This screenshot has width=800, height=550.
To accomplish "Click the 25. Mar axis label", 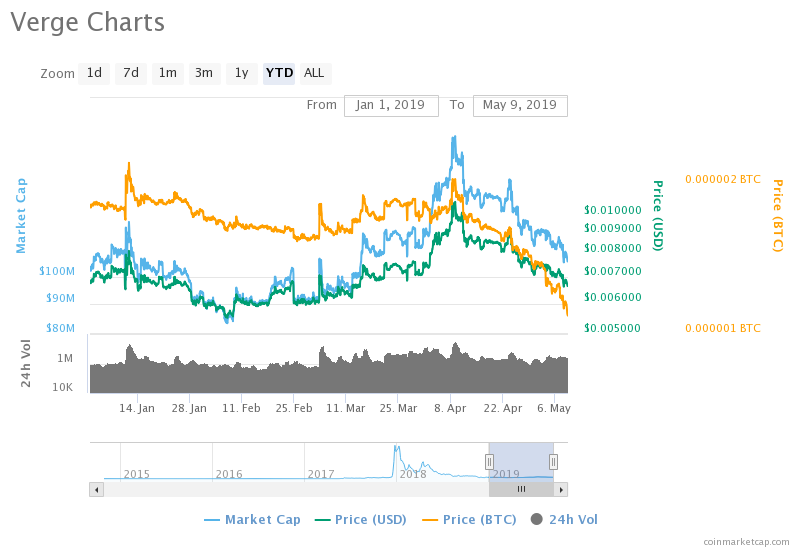I will click(398, 408).
